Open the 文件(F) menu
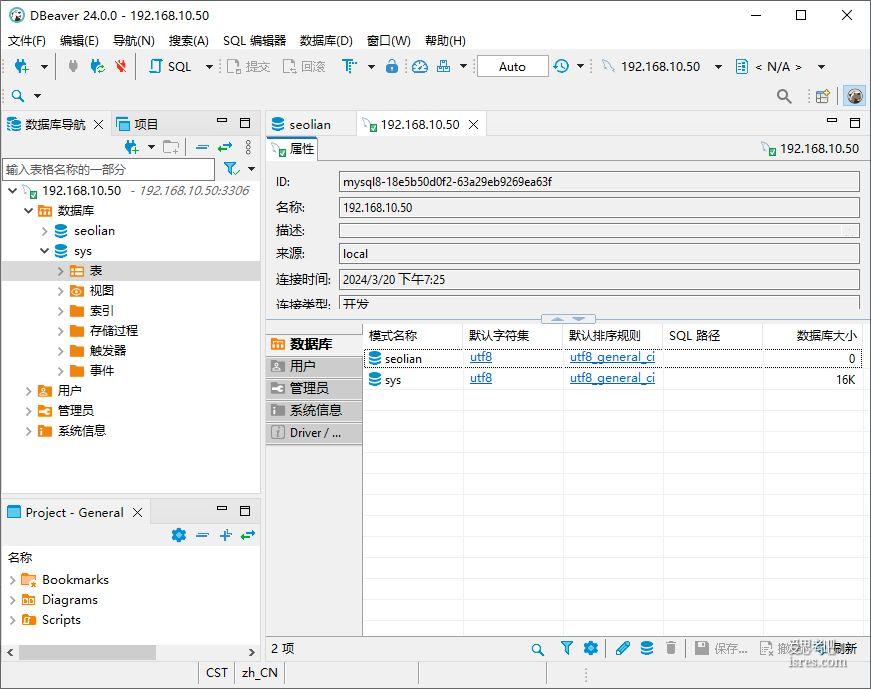 point(27,41)
